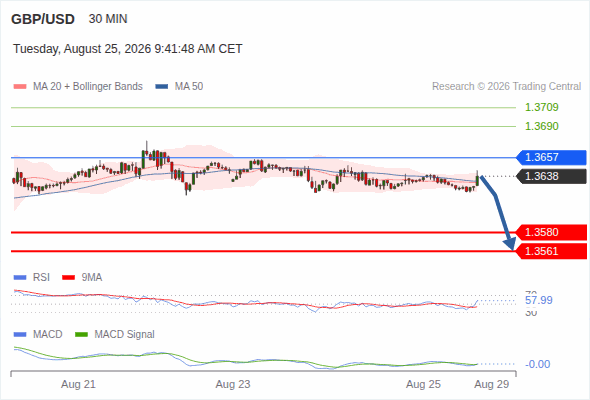
Task: Click the MA 20 + Bollinger Bands legend label
Action: tap(88, 87)
